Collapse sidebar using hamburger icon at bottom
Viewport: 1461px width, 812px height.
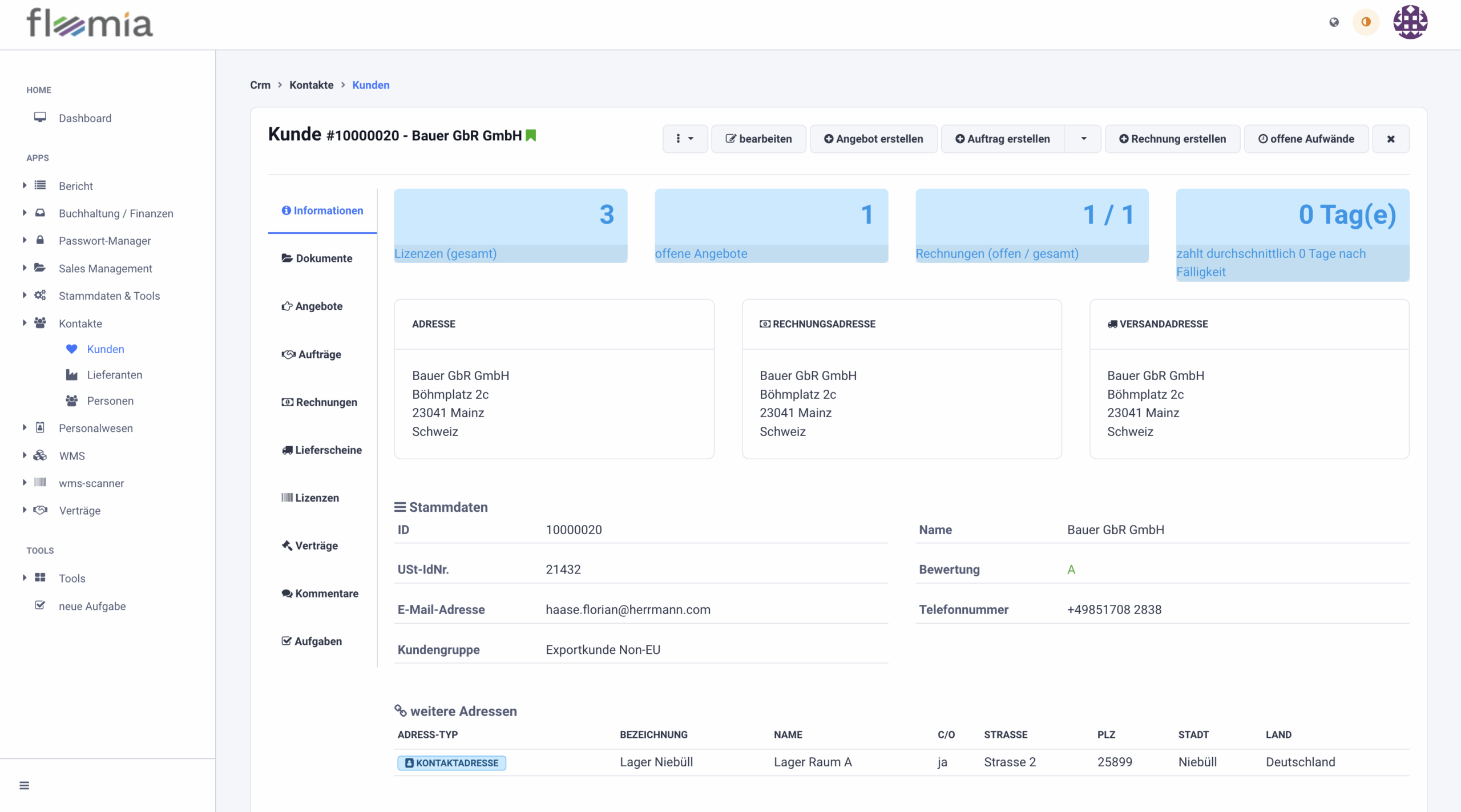tap(24, 785)
